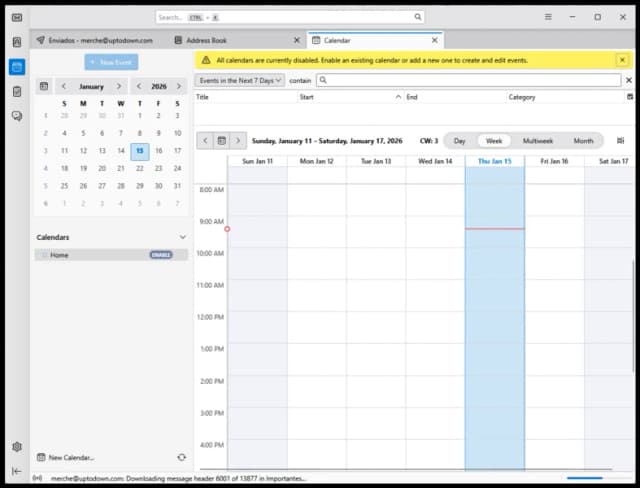Enable the Home calendar toggle
This screenshot has height=488, width=640.
(161, 255)
